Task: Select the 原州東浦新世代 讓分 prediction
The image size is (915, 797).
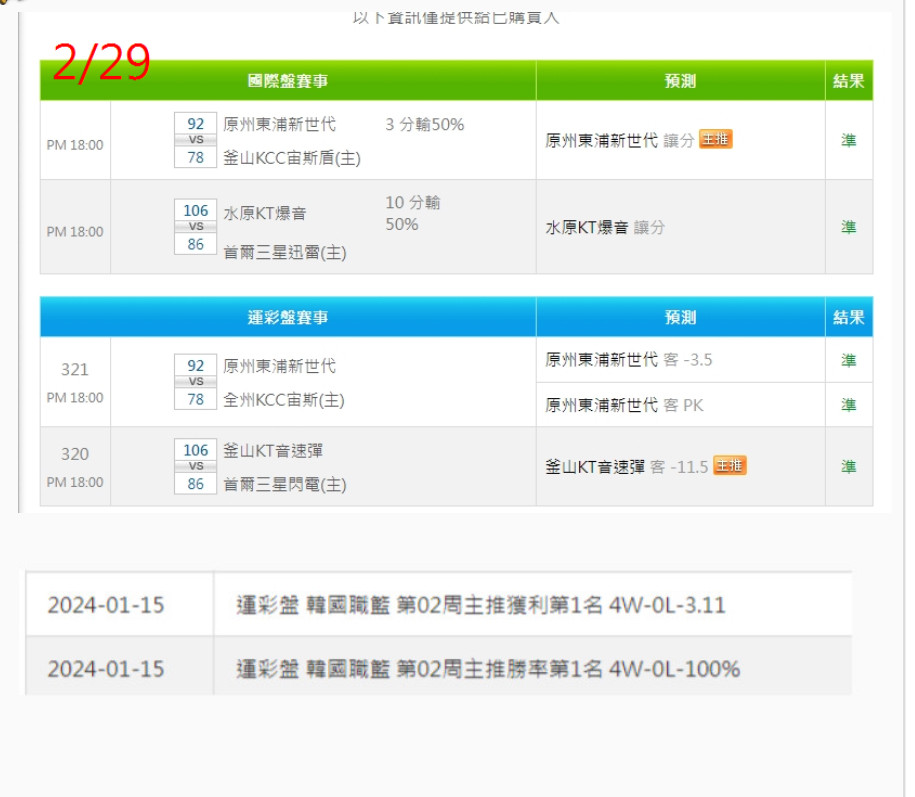Action: [620, 141]
